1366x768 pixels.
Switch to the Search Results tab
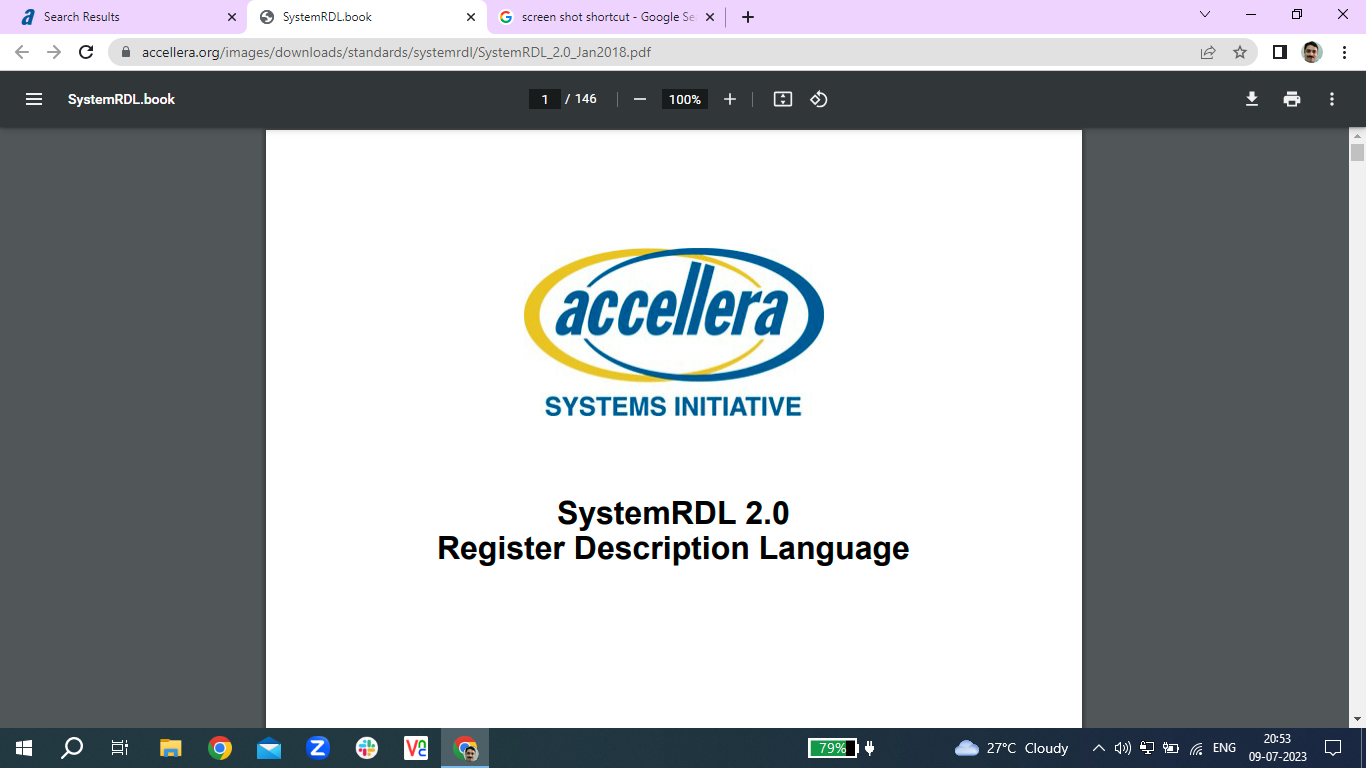click(120, 17)
